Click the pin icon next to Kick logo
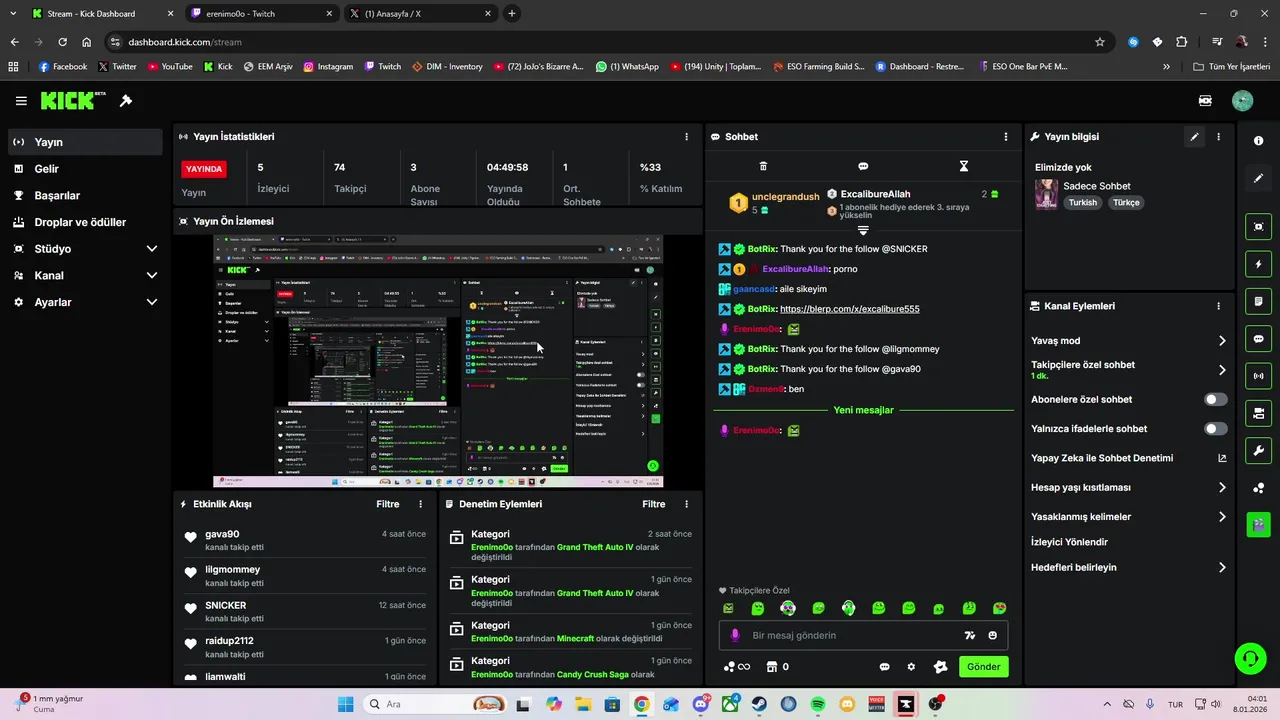This screenshot has height=720, width=1280. (x=126, y=101)
